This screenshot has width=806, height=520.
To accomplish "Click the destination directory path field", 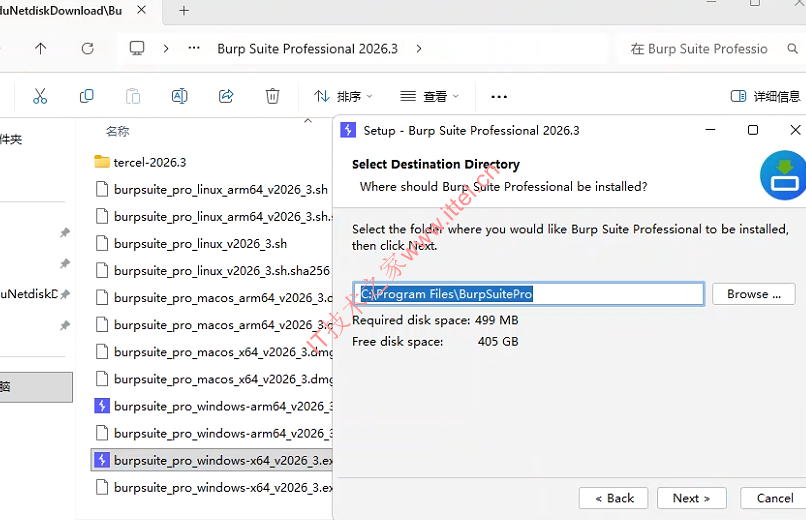I will point(530,294).
